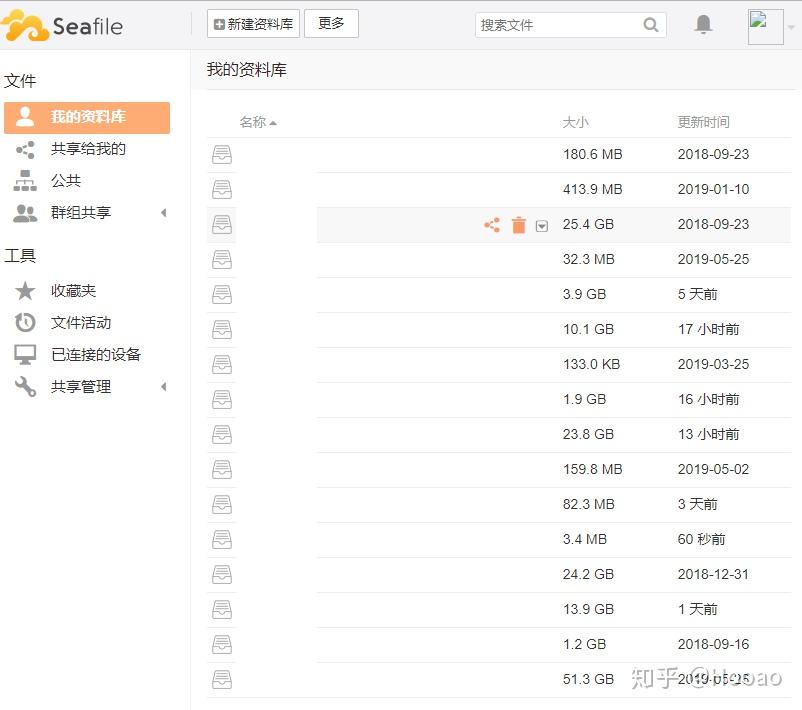Open 收藏夹 via the star icon
802x710 pixels.
(x=24, y=290)
